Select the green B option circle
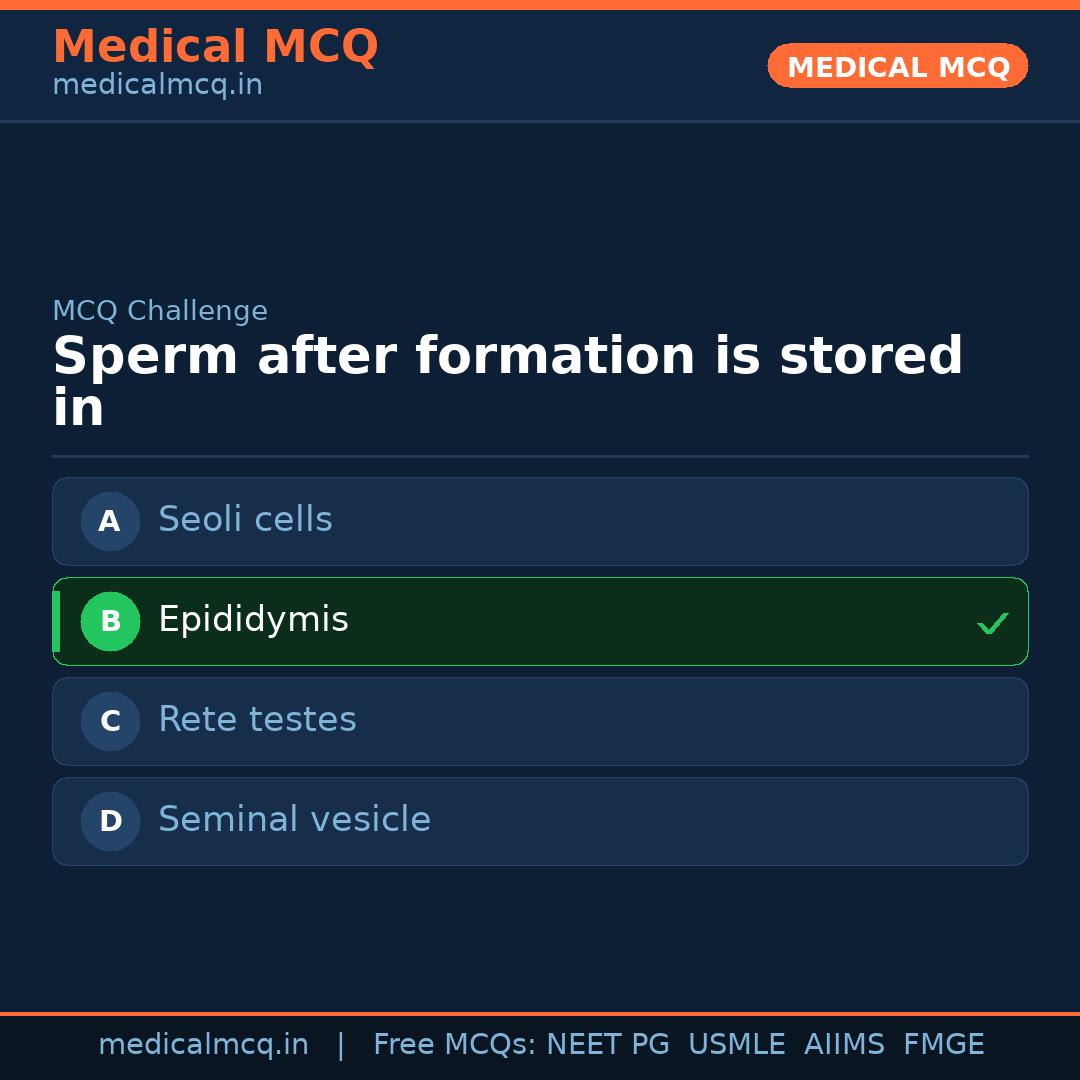Screen dimensions: 1080x1080 (x=110, y=621)
